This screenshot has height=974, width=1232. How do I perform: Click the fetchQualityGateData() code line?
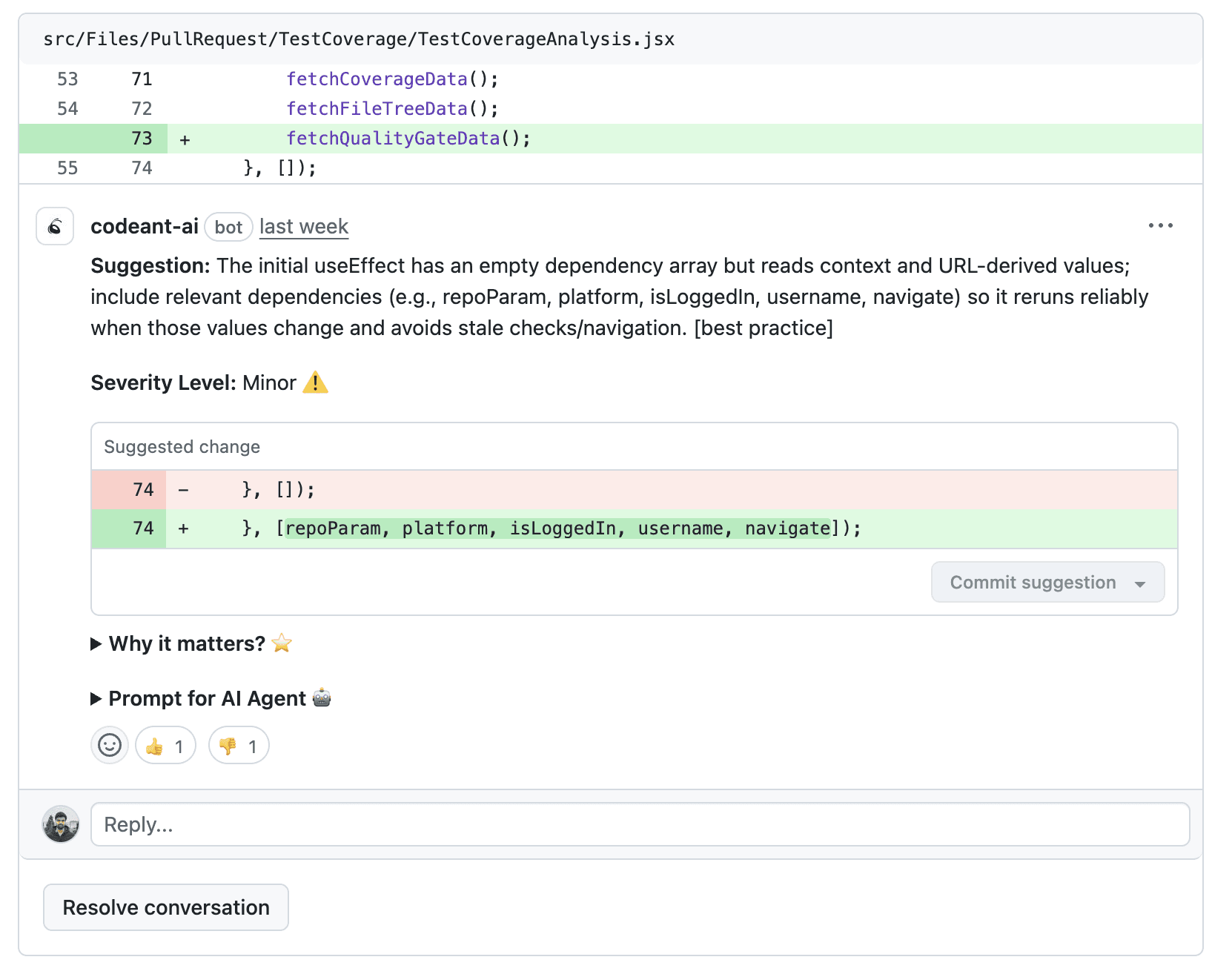click(x=408, y=139)
